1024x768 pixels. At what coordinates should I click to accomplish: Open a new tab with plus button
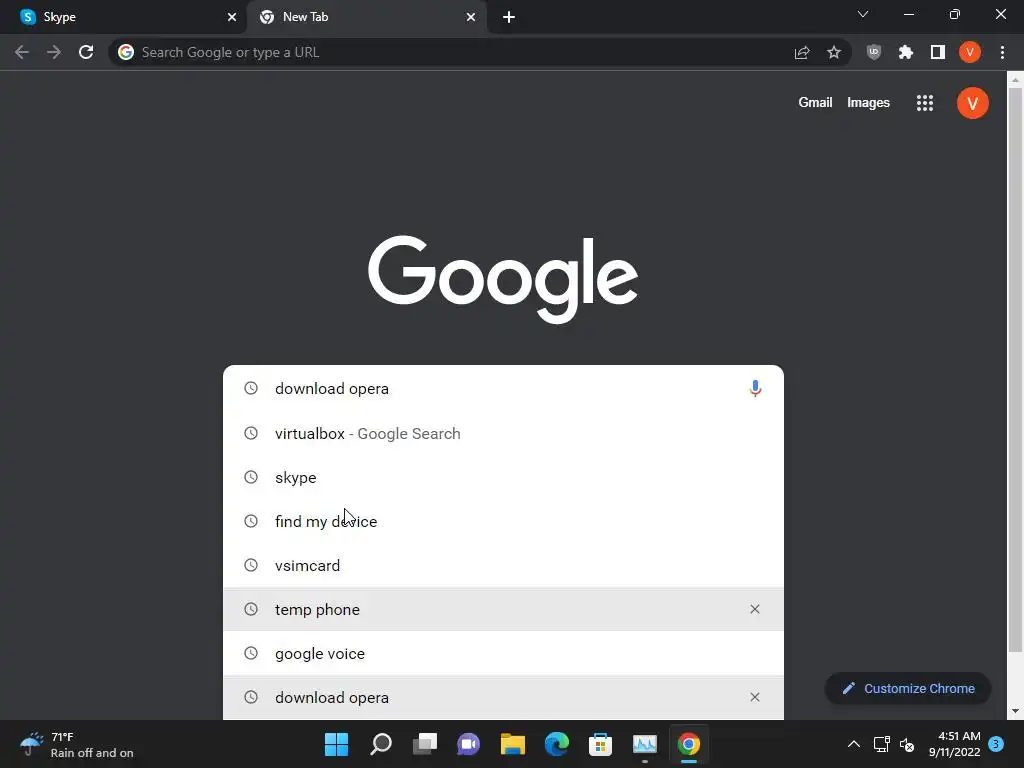(509, 17)
